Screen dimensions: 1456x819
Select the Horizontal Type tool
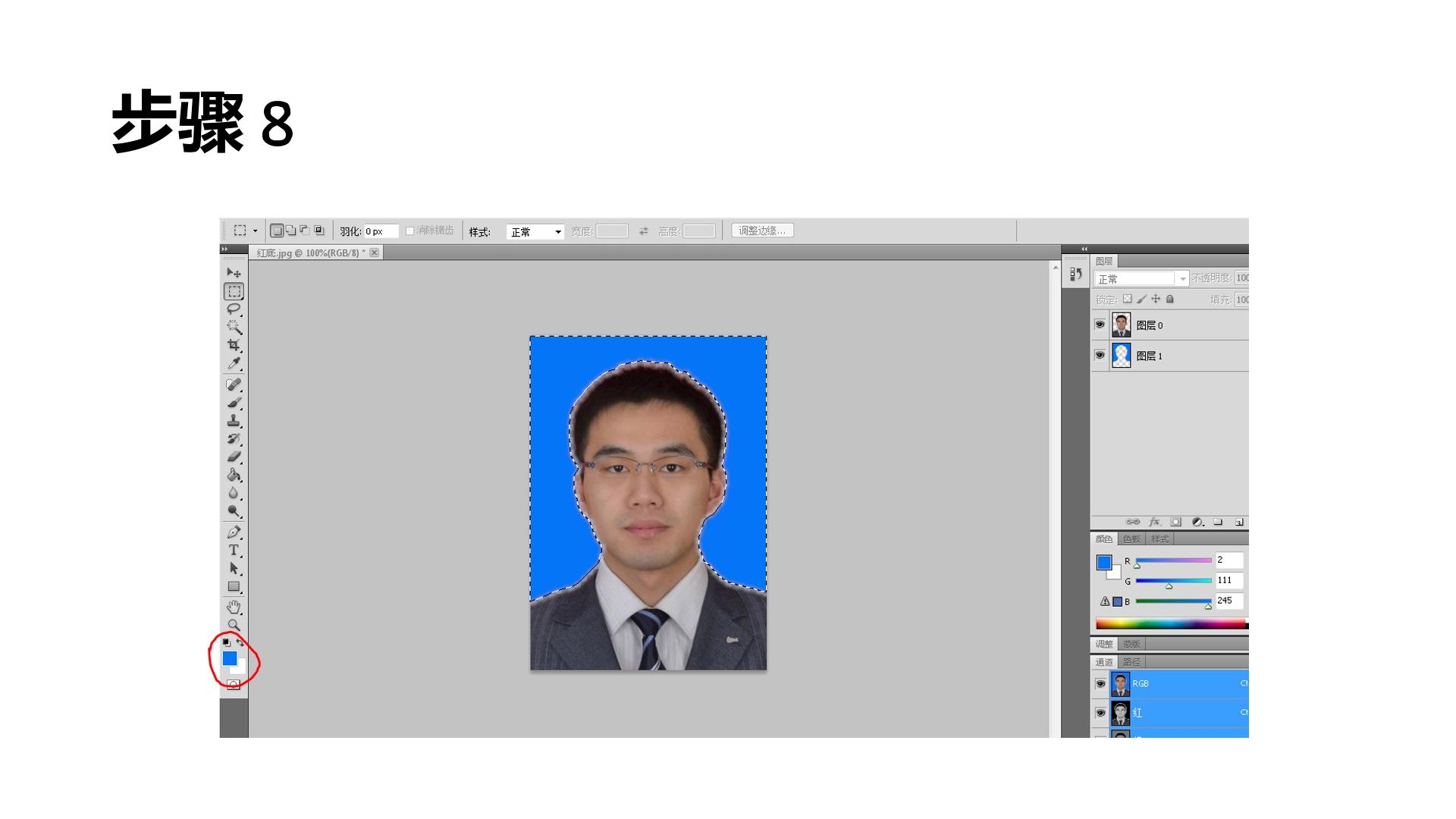[234, 551]
